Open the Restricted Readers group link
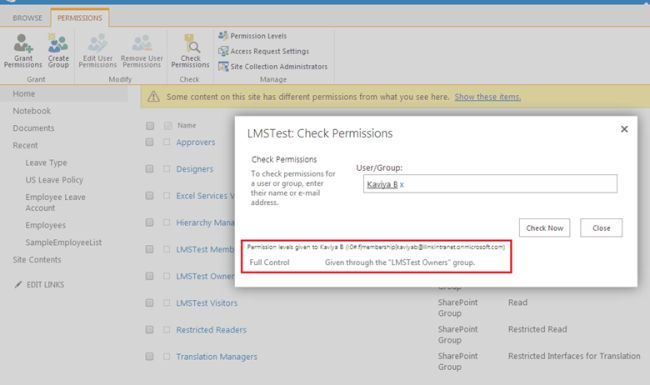The image size is (650, 385). 211,330
